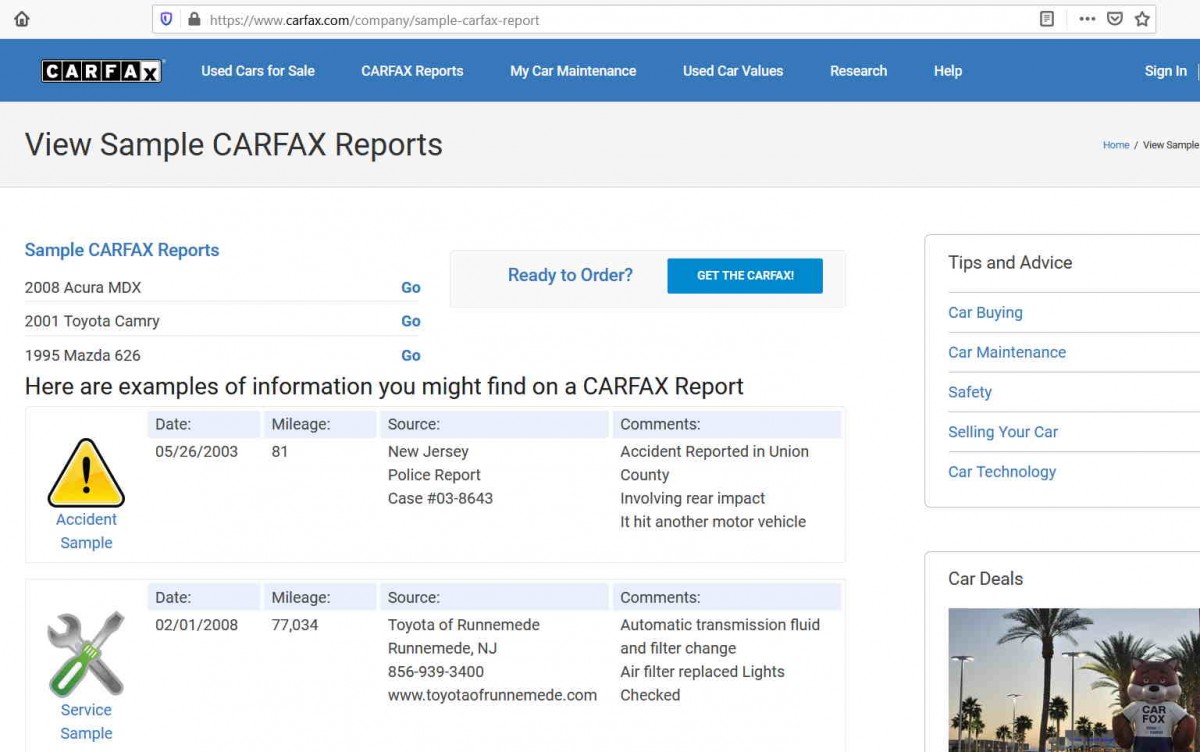The width and height of the screenshot is (1200, 752).
Task: Click phone number 856-939-3400
Action: tap(436, 672)
